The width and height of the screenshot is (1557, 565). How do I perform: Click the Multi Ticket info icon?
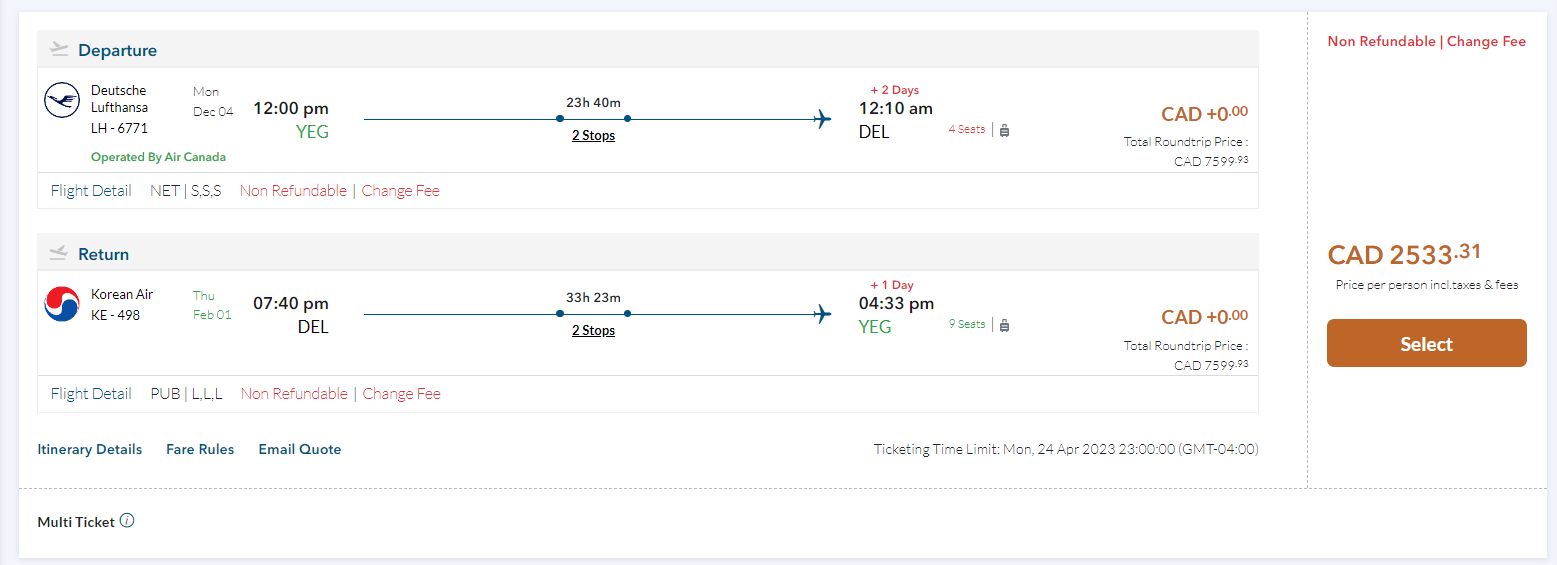[127, 521]
